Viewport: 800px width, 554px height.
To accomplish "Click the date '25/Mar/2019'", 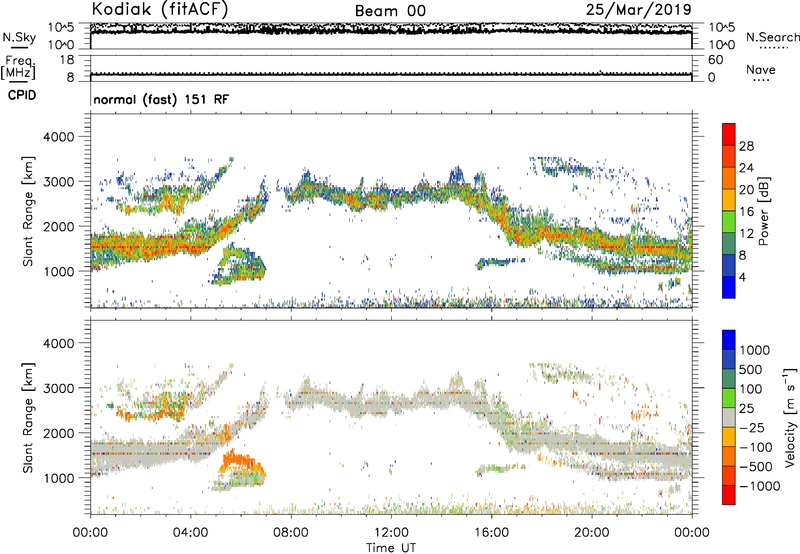I will (x=639, y=9).
